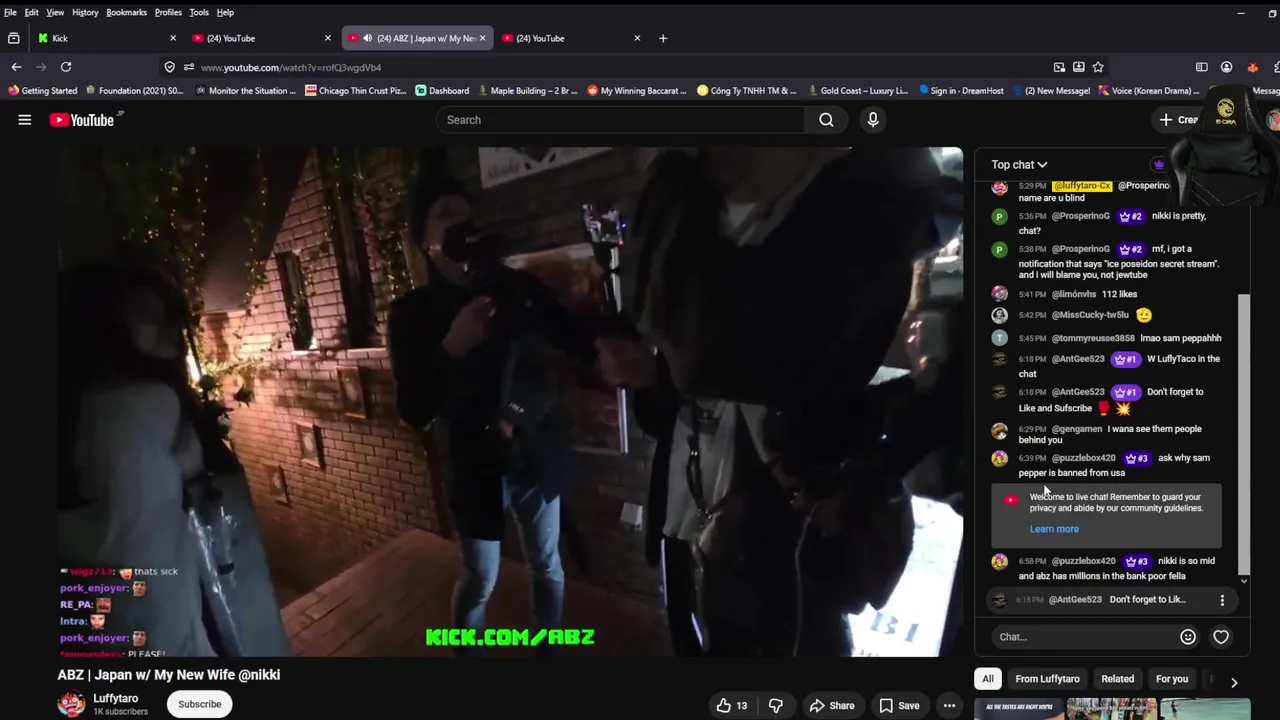Open more actions under the video

pos(949,705)
